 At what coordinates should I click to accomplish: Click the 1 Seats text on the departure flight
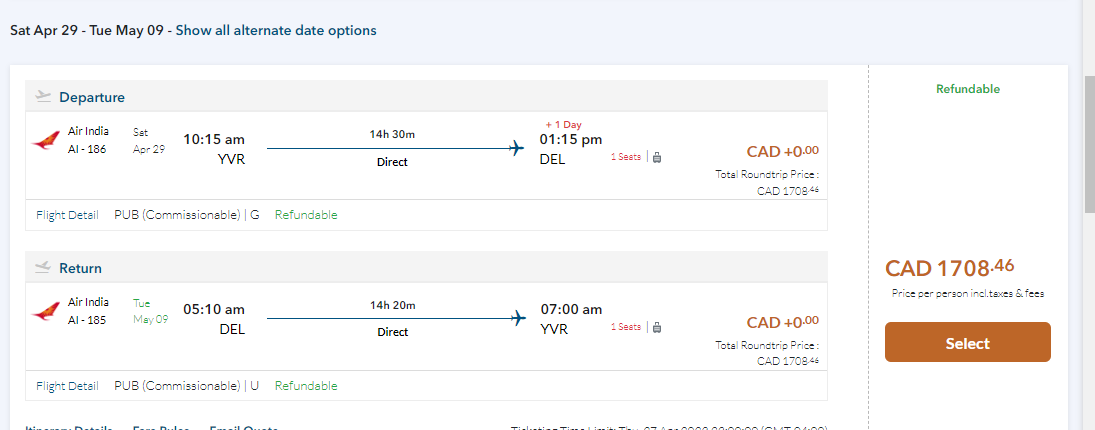pos(626,157)
